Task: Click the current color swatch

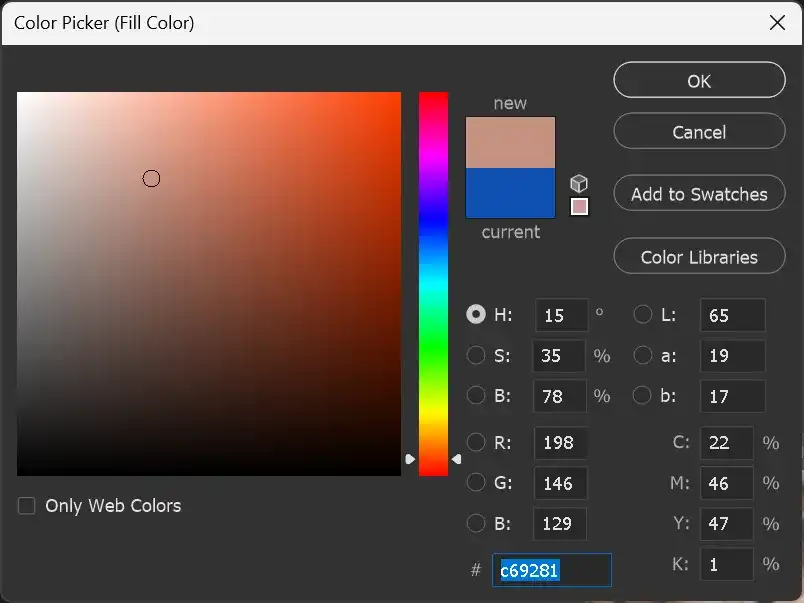Action: click(509, 193)
